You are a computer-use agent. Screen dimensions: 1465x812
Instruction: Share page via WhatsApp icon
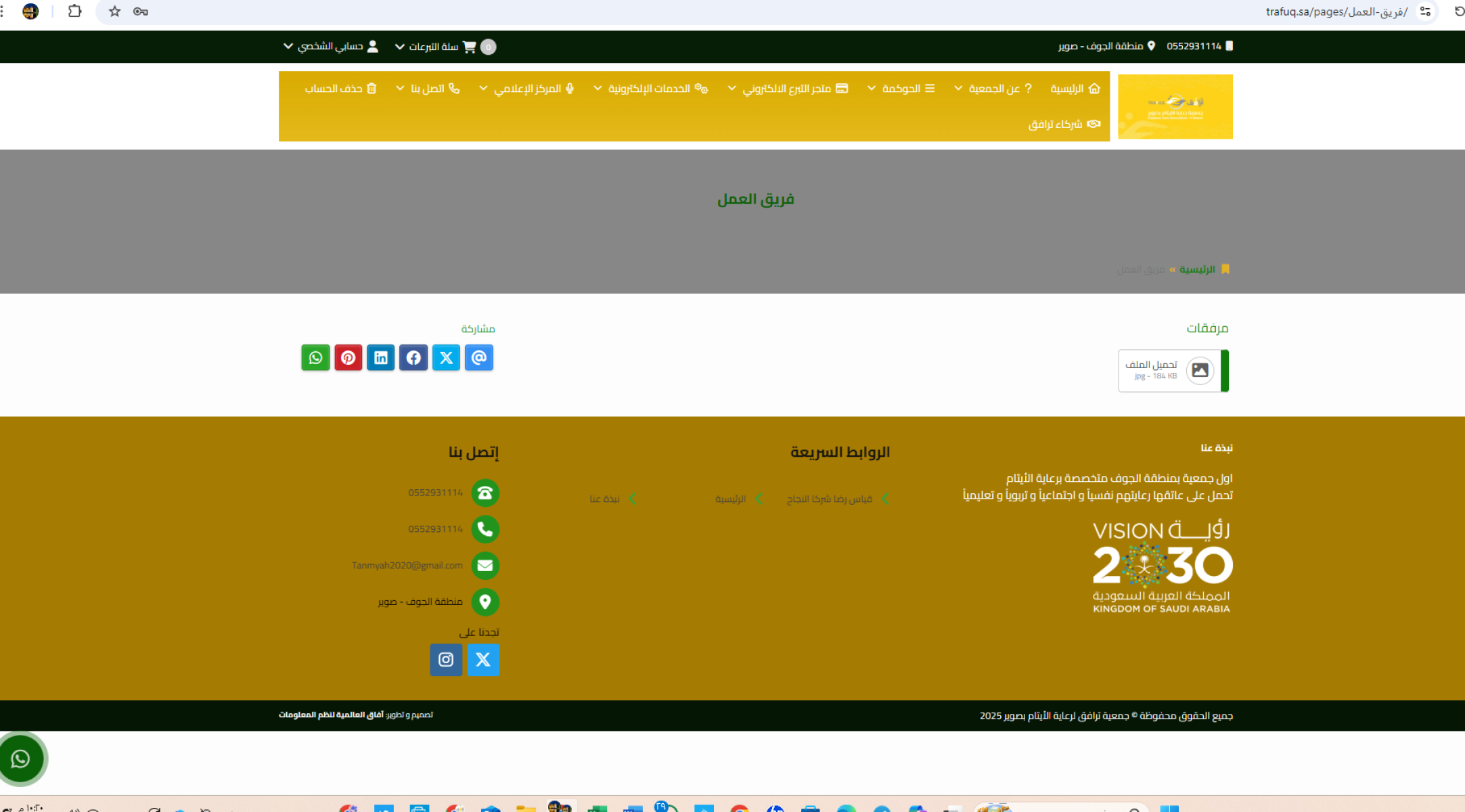315,357
